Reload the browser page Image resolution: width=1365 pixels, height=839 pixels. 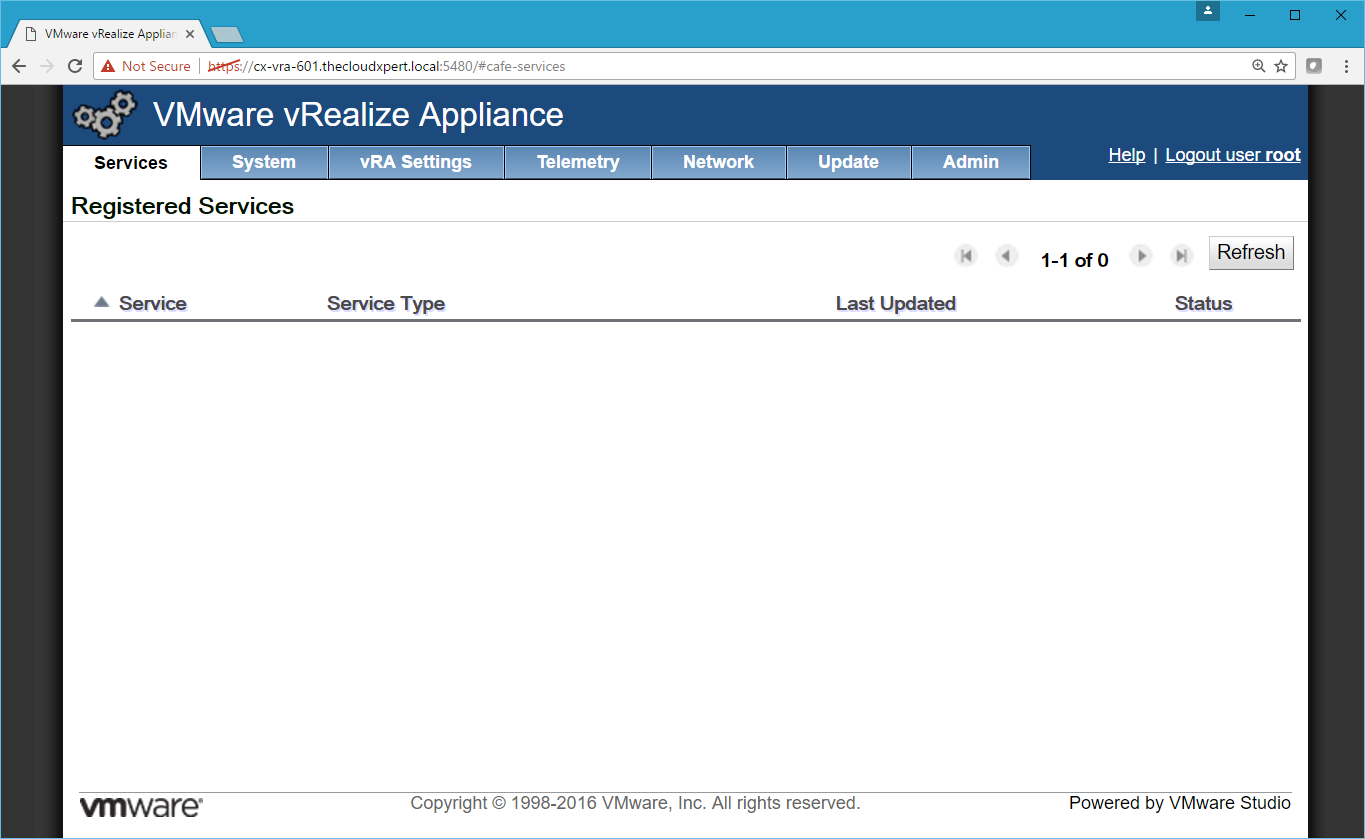tap(75, 66)
